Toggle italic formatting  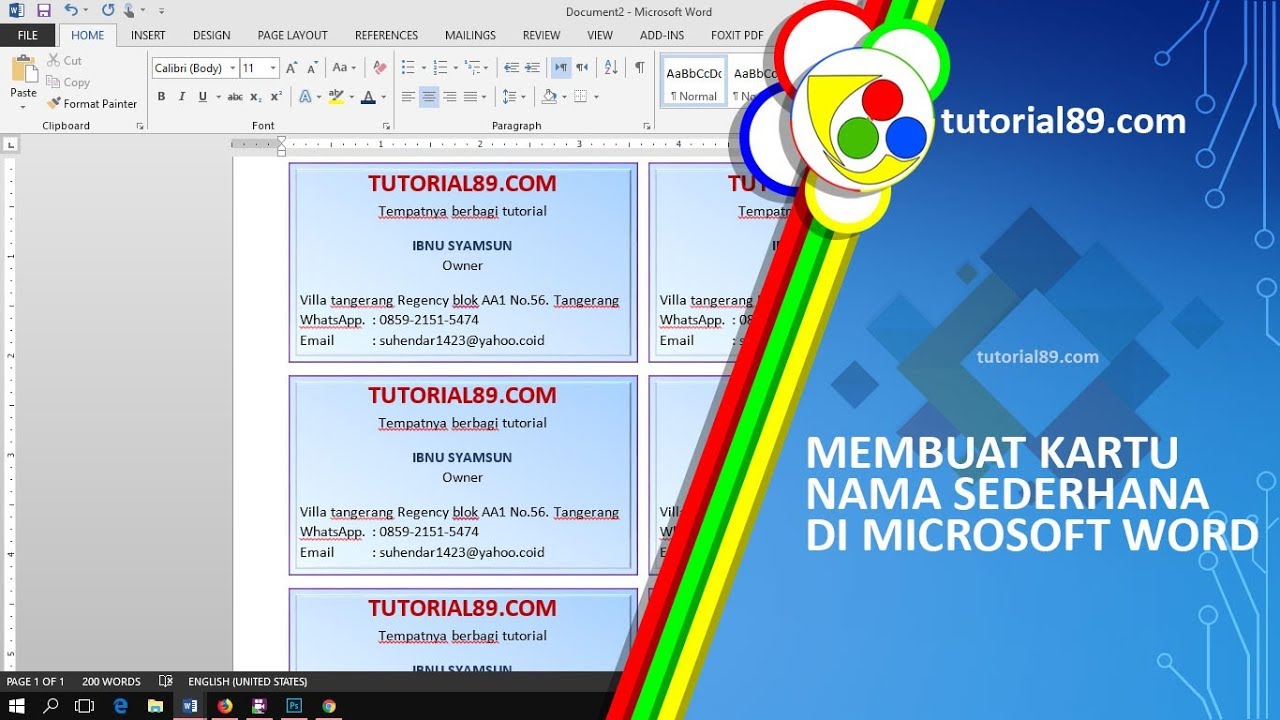pos(182,97)
